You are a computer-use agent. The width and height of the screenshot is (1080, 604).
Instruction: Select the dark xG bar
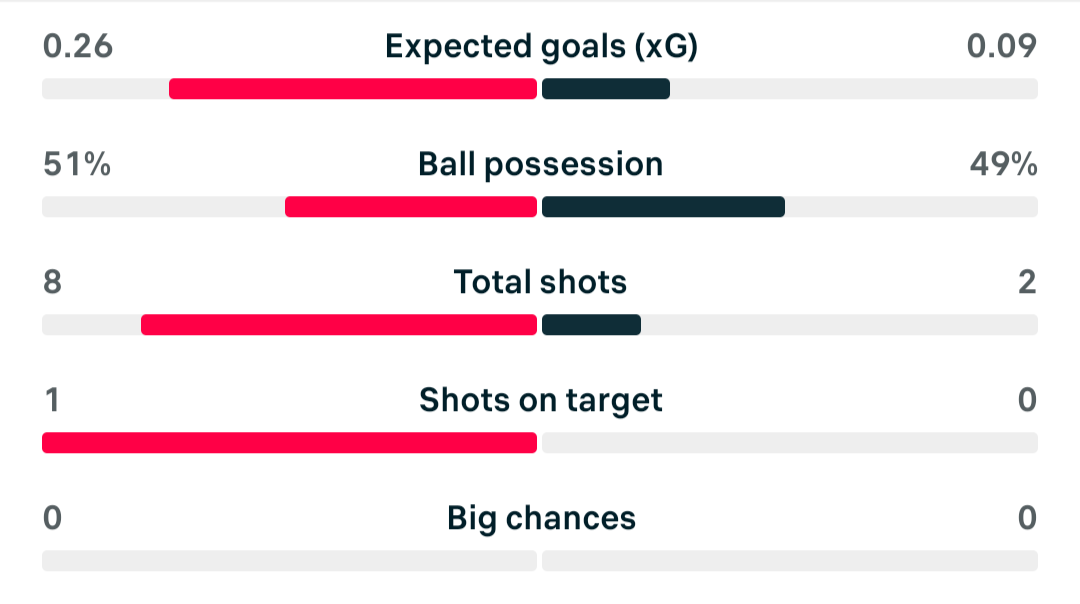point(605,89)
